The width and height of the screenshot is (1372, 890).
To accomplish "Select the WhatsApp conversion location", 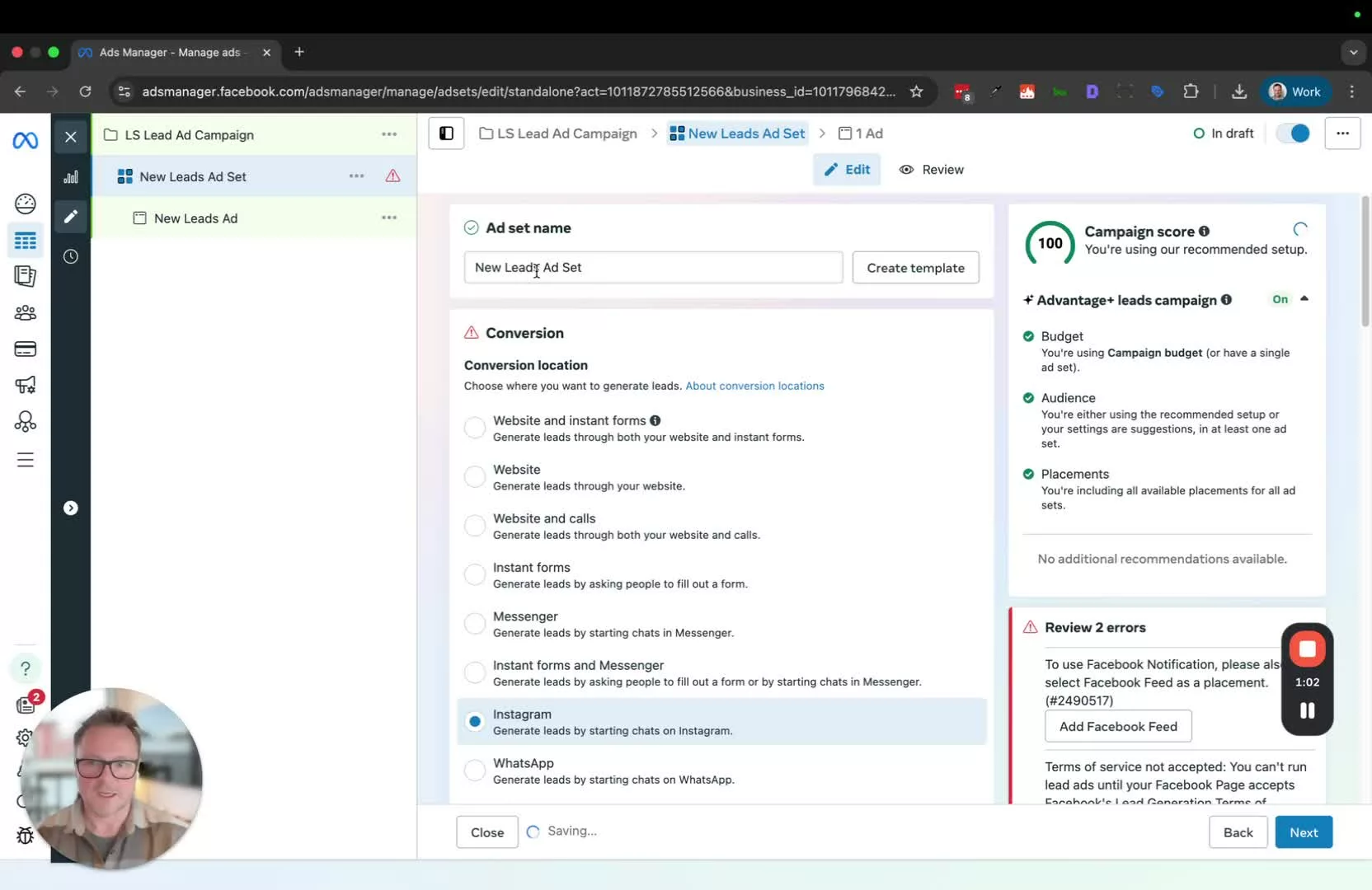I will pyautogui.click(x=475, y=771).
